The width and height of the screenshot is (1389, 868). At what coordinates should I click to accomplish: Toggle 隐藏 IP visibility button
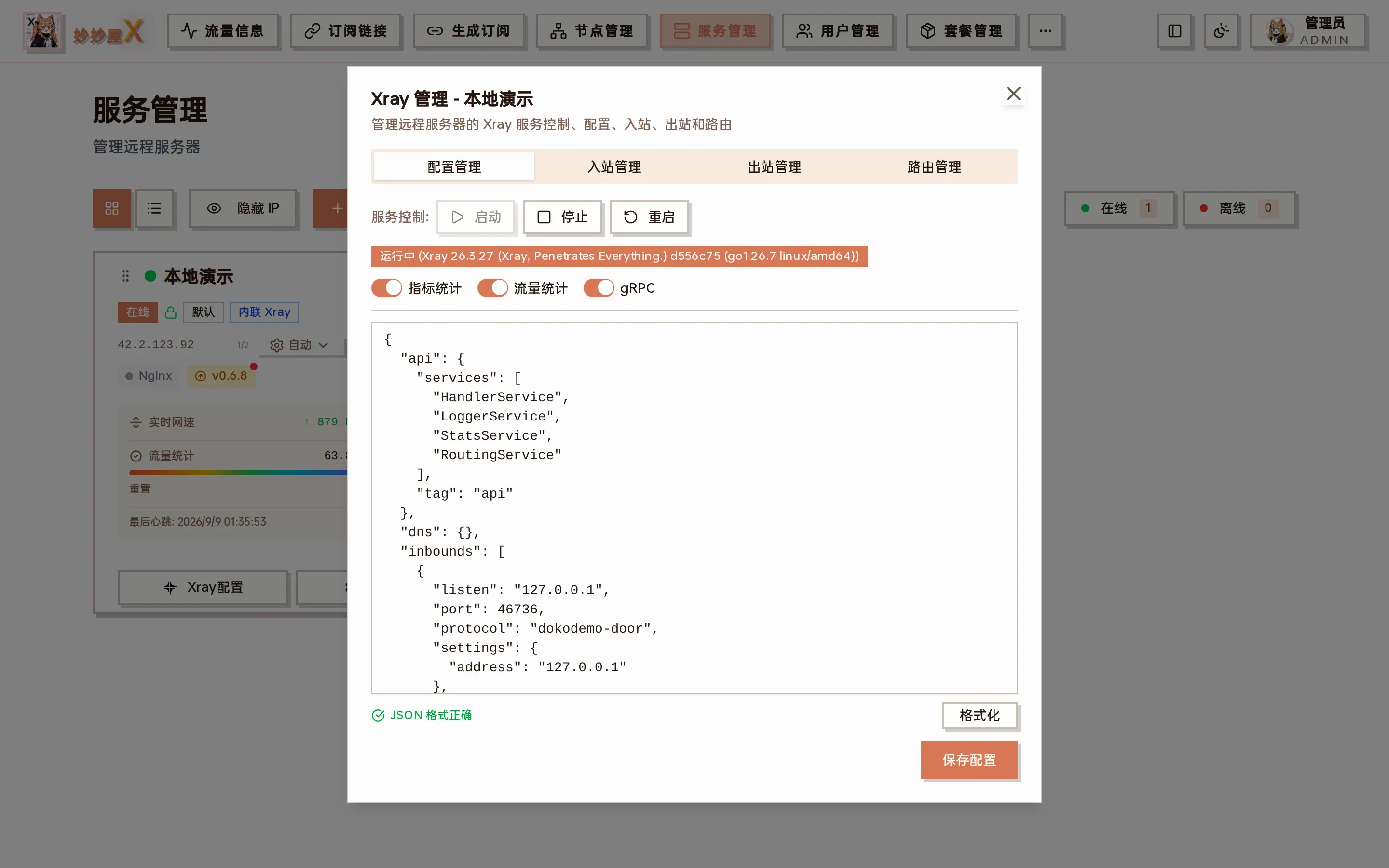tap(244, 208)
